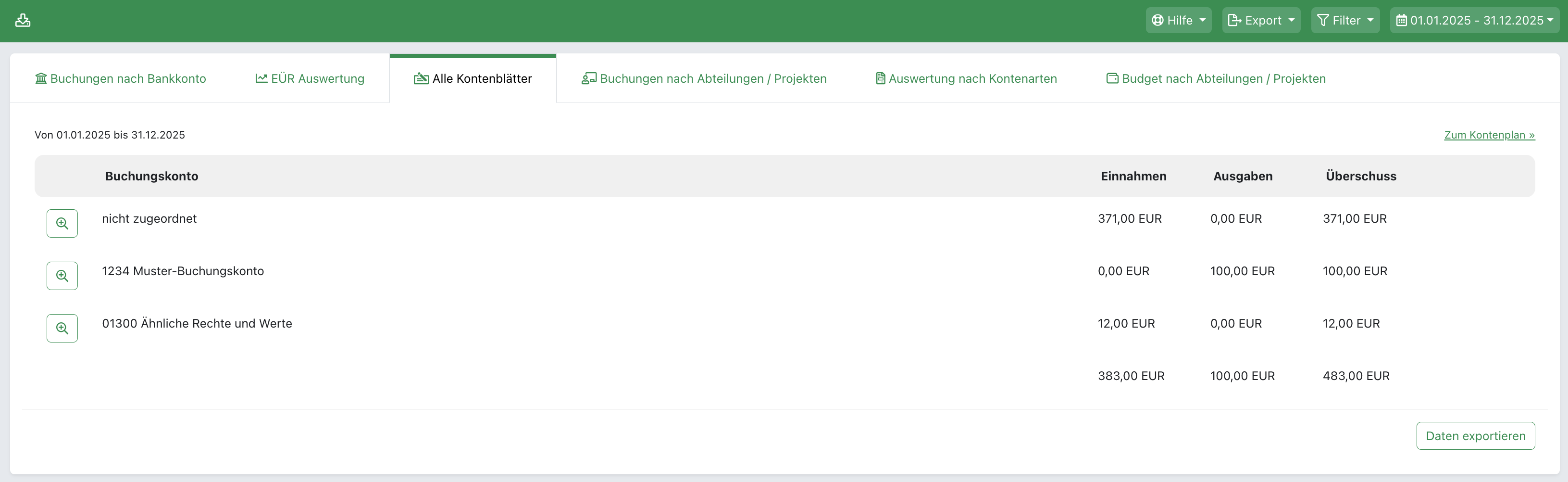The height and width of the screenshot is (482, 1568).
Task: Zoom into 1234 Muster-Buchungskonto row
Action: (62, 276)
